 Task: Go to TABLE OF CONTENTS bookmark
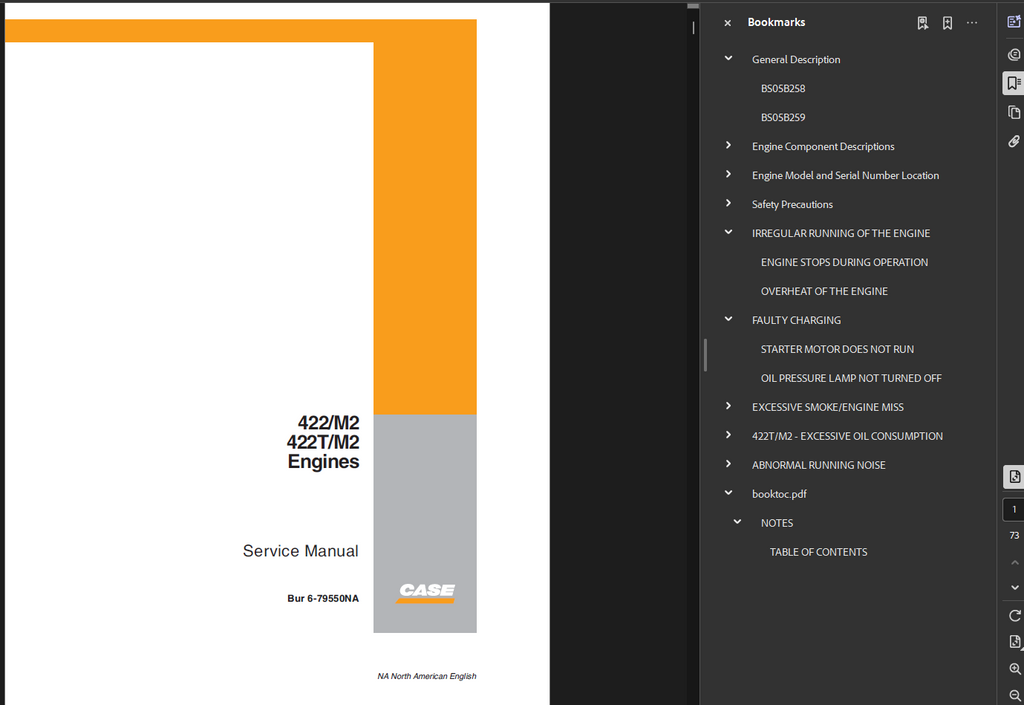pos(818,552)
